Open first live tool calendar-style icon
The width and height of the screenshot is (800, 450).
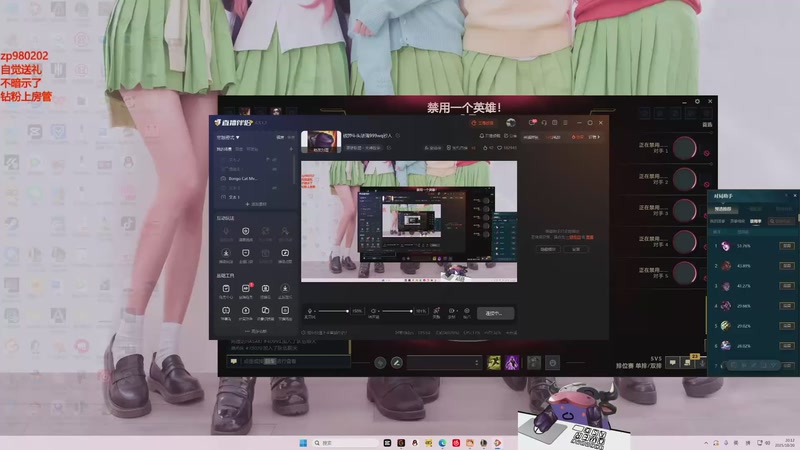pos(226,289)
